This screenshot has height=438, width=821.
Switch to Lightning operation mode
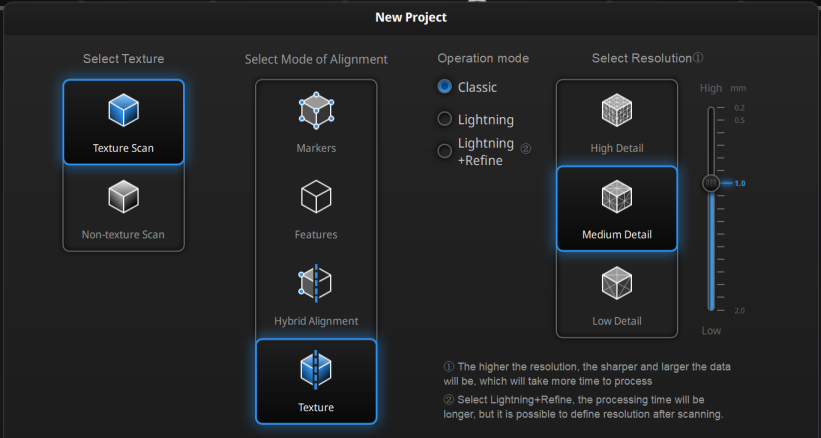coord(445,119)
